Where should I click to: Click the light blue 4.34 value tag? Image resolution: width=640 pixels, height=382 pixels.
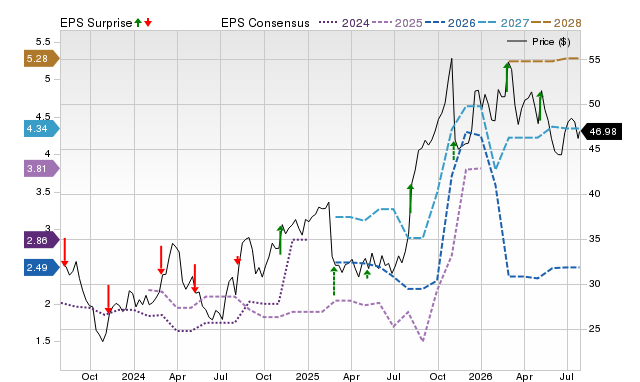point(42,129)
